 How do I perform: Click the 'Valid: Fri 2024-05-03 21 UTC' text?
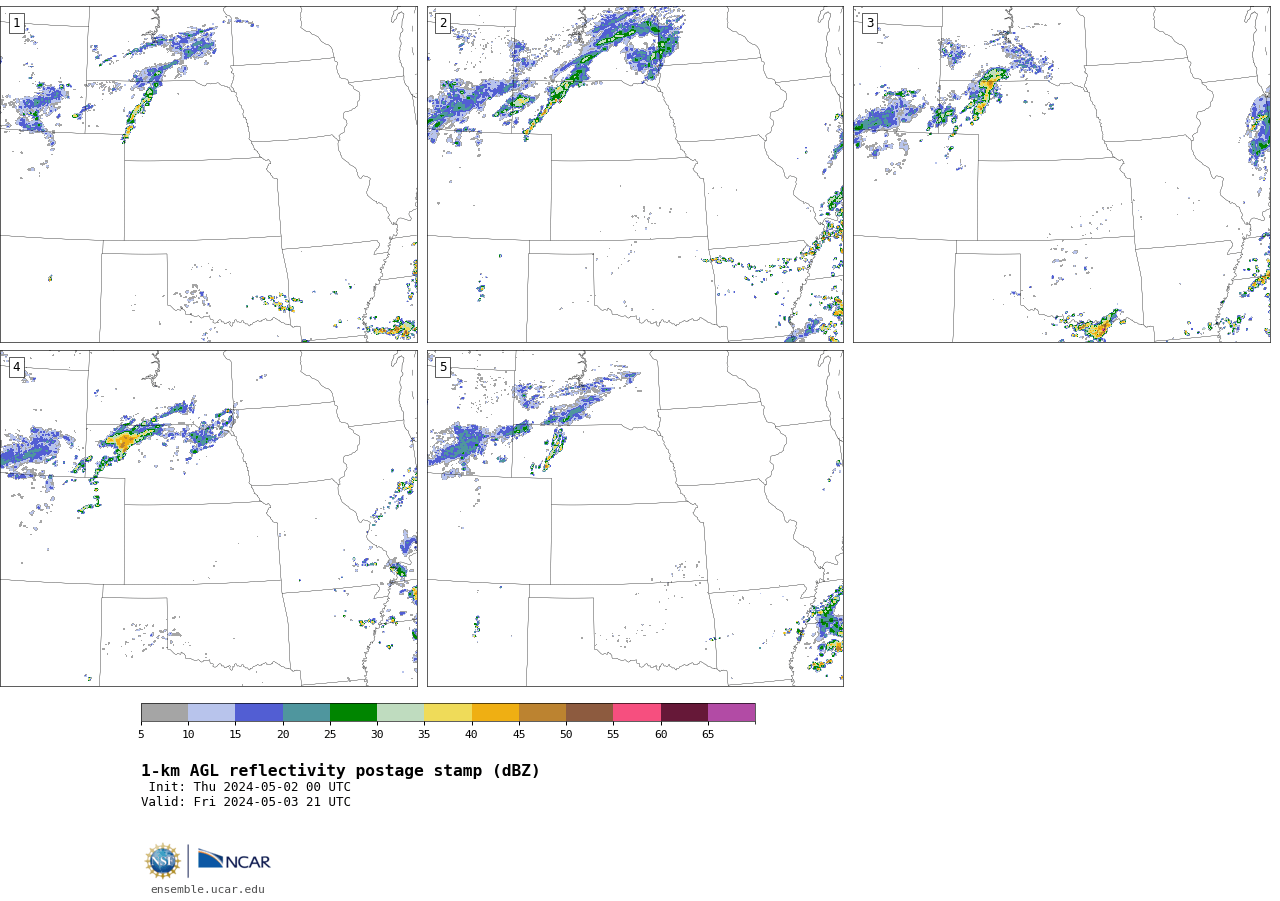(x=246, y=802)
